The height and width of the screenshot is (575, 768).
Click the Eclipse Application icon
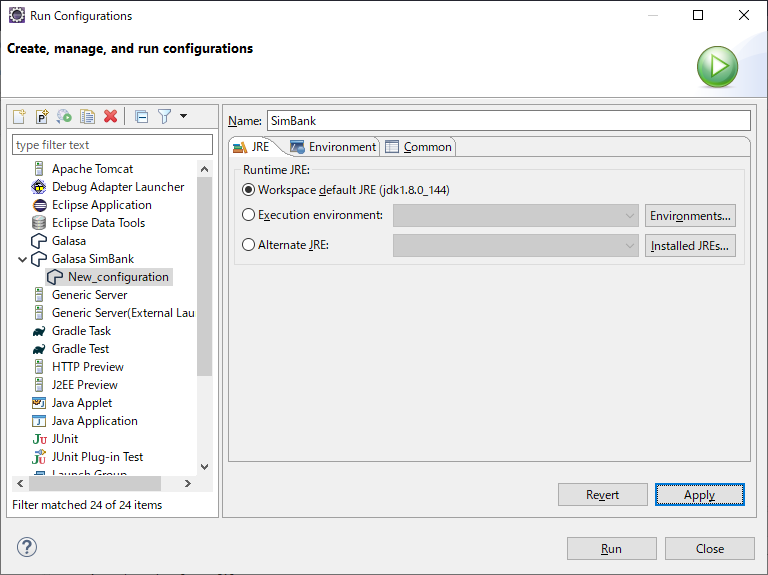(39, 205)
